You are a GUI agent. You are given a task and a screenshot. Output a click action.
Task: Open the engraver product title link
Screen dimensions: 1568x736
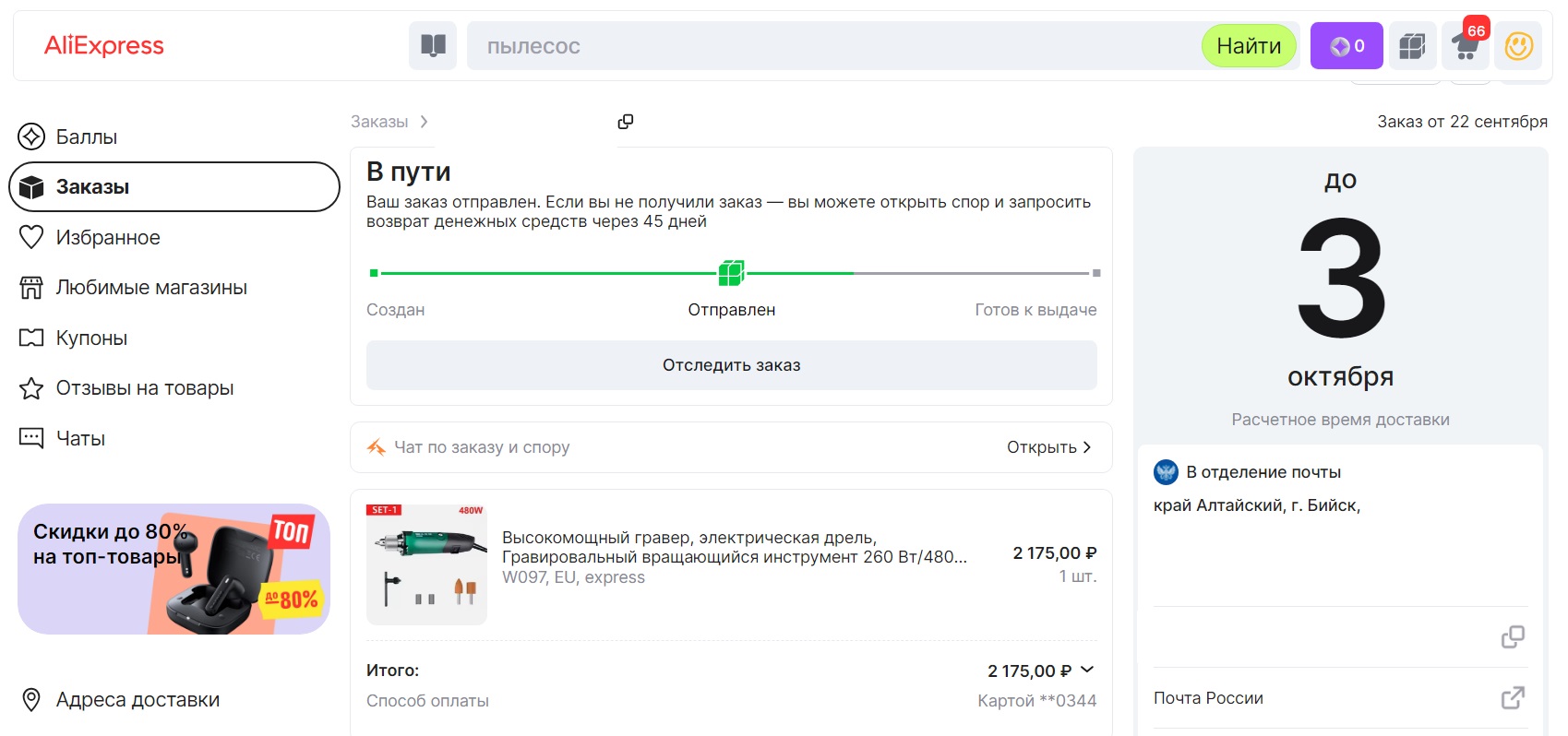pos(735,547)
